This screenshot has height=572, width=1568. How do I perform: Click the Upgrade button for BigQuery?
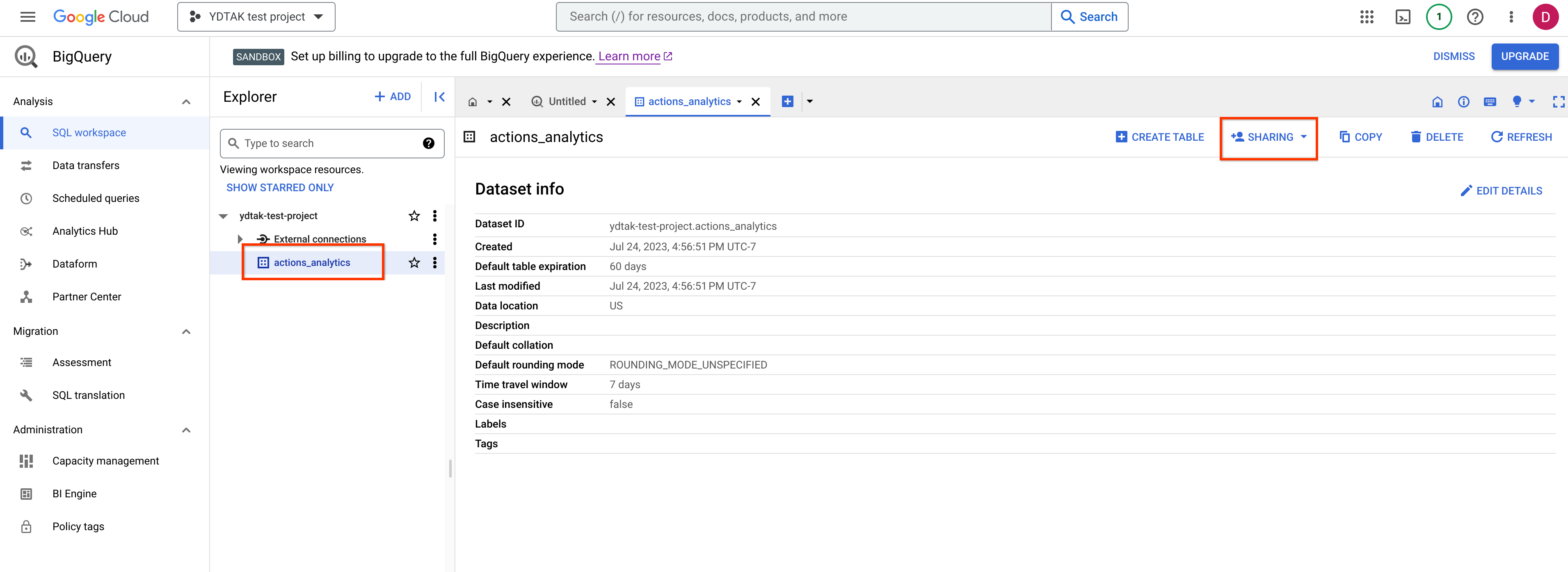(x=1524, y=56)
